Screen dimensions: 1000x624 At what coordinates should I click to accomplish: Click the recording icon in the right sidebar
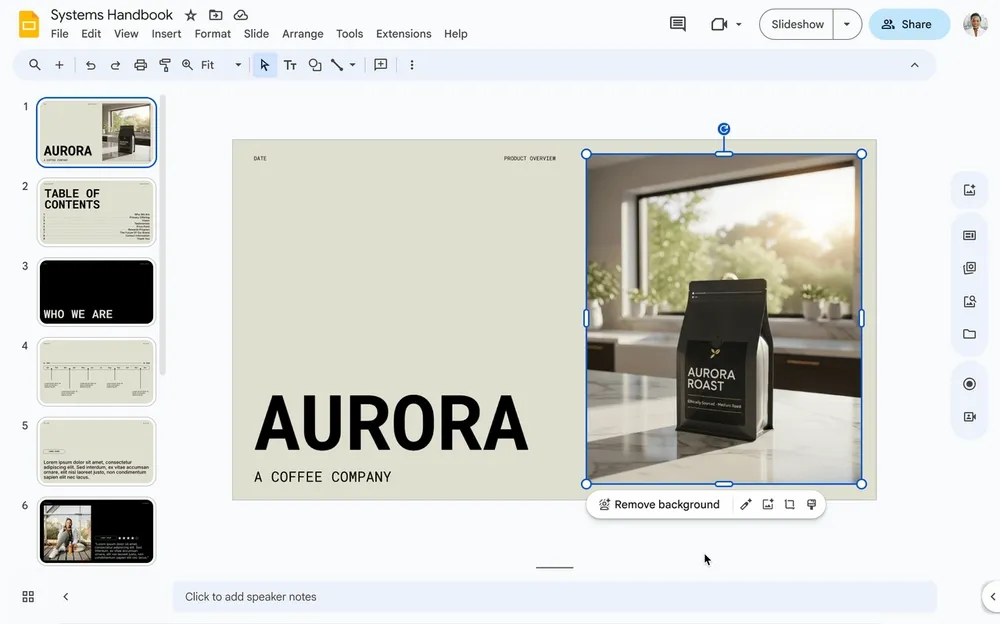[969, 383]
